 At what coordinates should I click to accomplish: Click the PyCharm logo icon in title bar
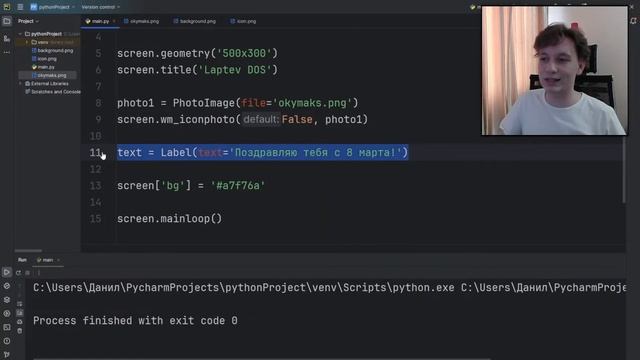7,7
